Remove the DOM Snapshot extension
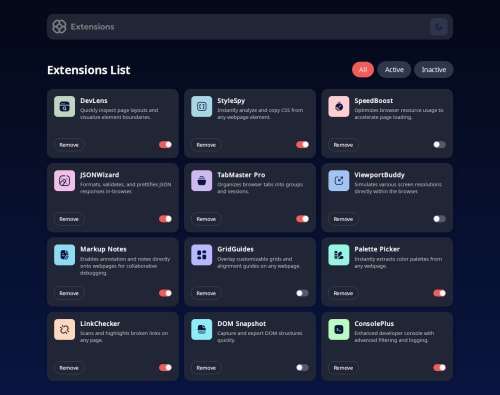The height and width of the screenshot is (395, 500). [x=206, y=368]
